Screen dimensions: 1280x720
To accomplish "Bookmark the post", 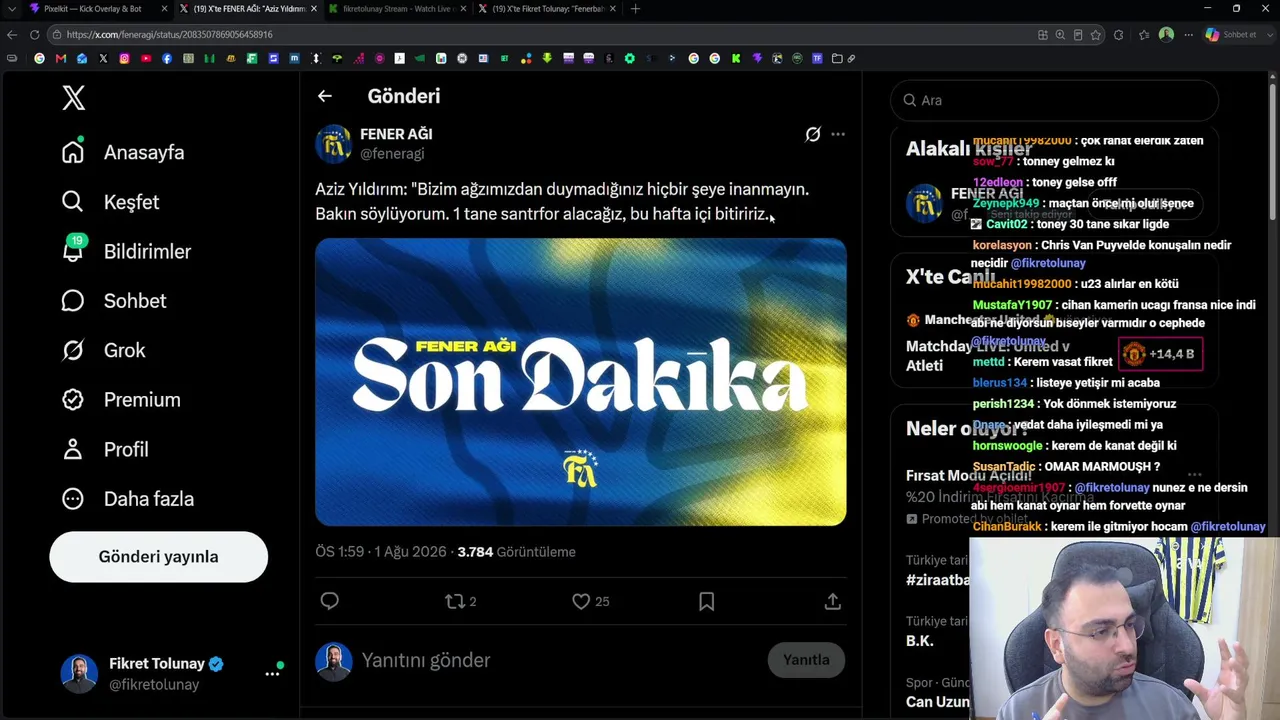I will [x=706, y=601].
